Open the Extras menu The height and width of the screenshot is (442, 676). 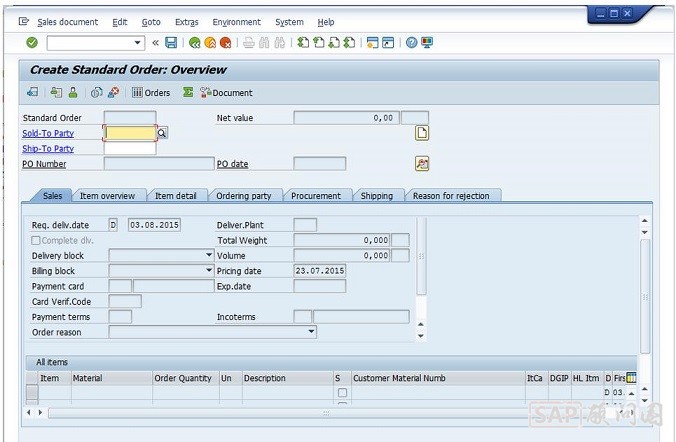[187, 22]
